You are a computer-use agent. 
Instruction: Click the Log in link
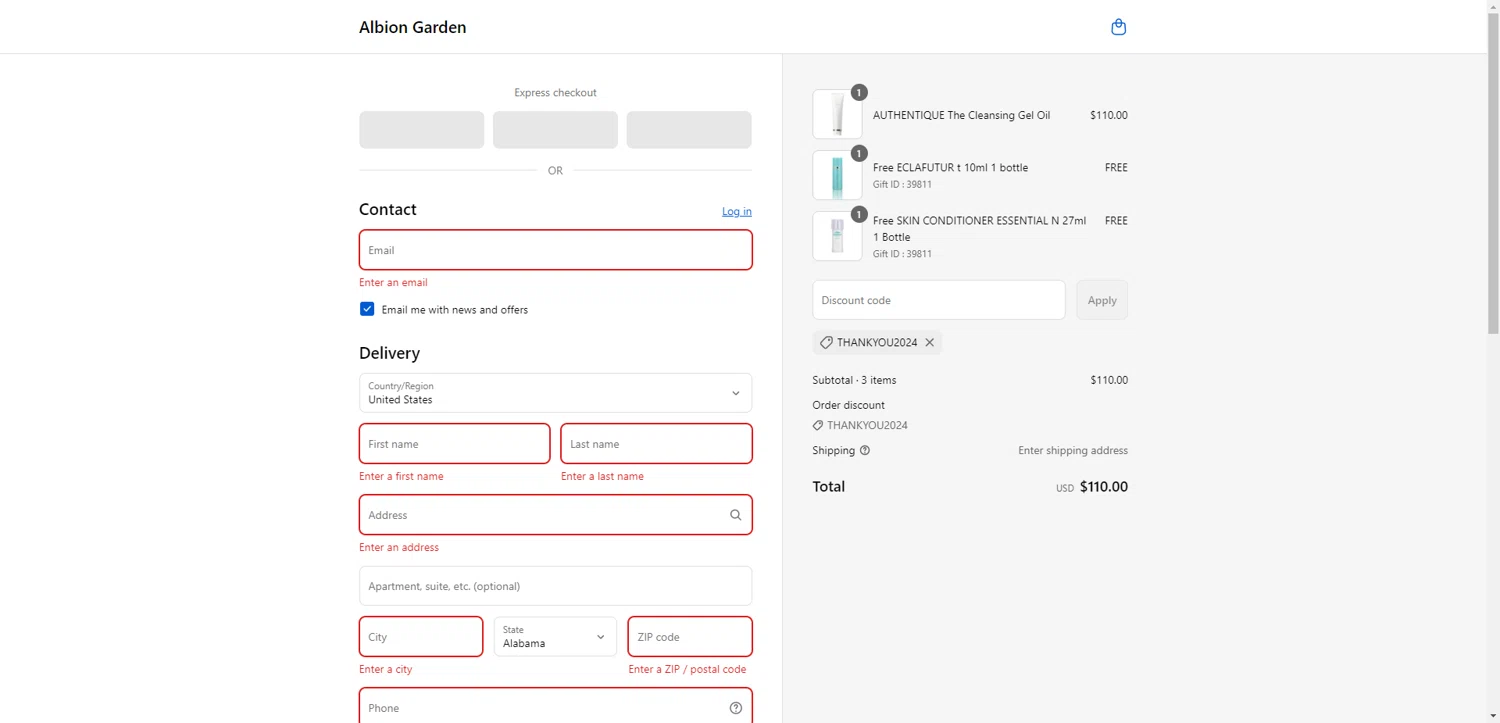[x=737, y=212]
